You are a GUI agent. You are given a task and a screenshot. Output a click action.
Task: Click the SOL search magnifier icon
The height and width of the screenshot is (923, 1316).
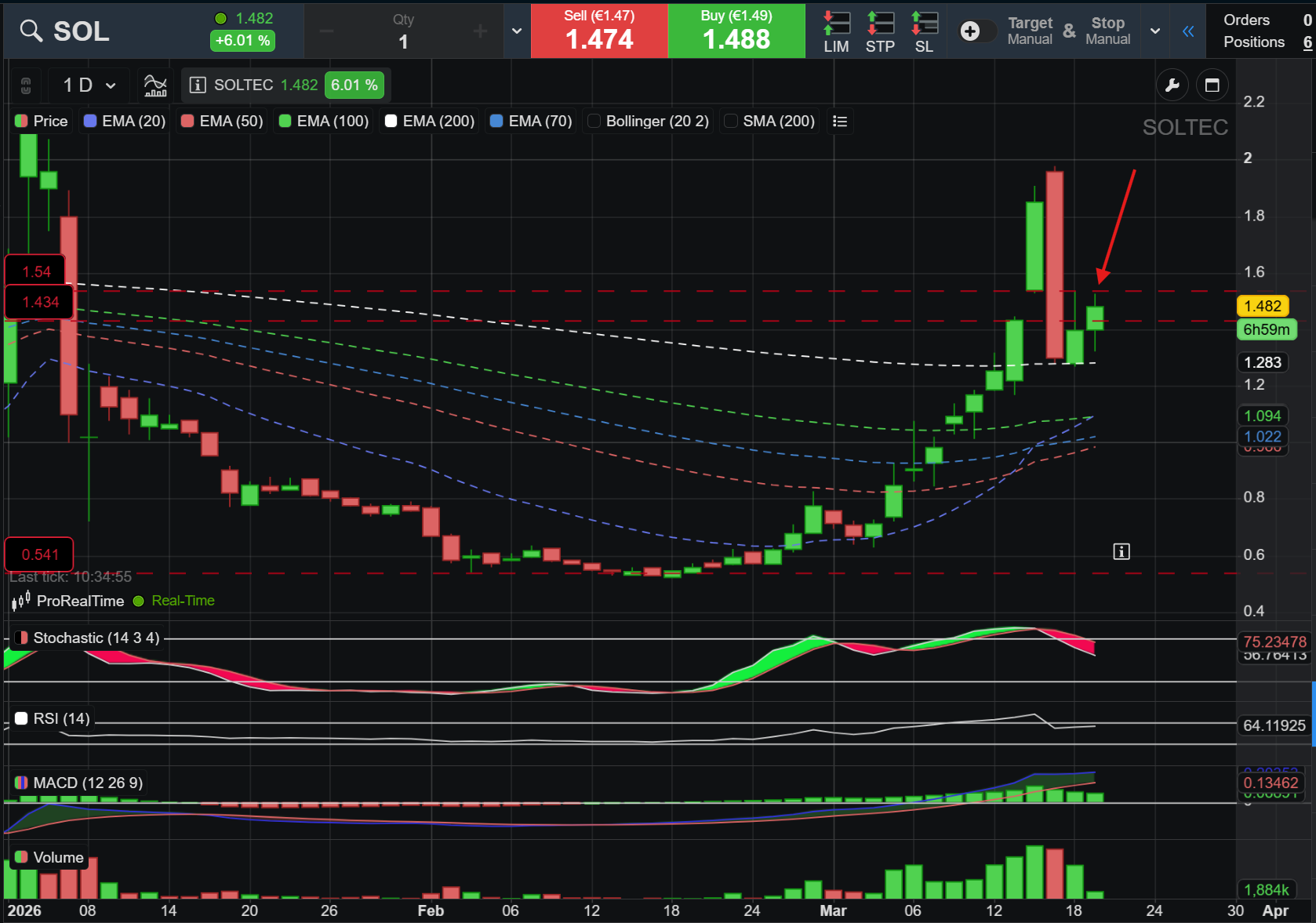coord(31,31)
